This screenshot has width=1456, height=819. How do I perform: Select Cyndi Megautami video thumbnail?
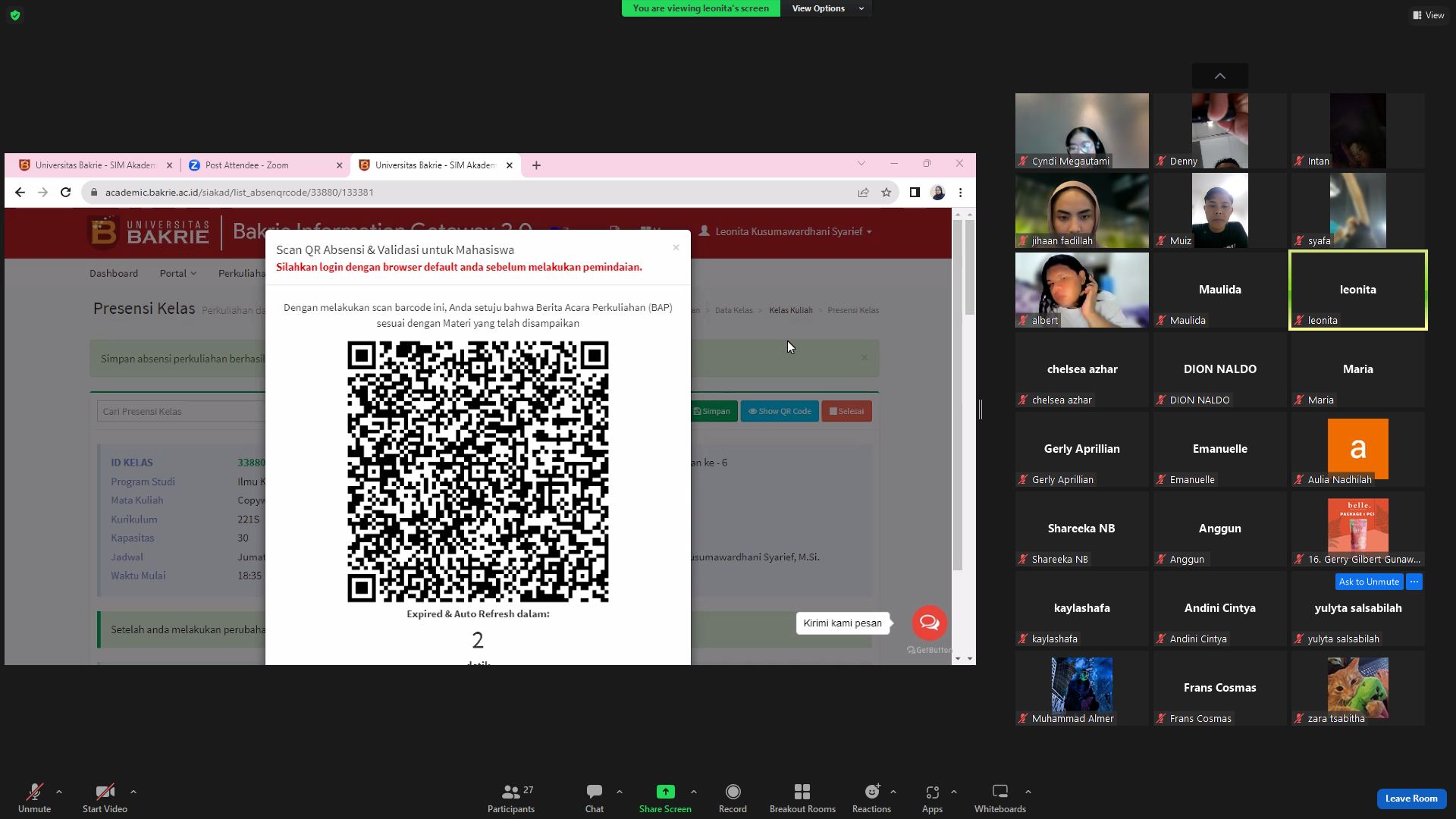1082,130
